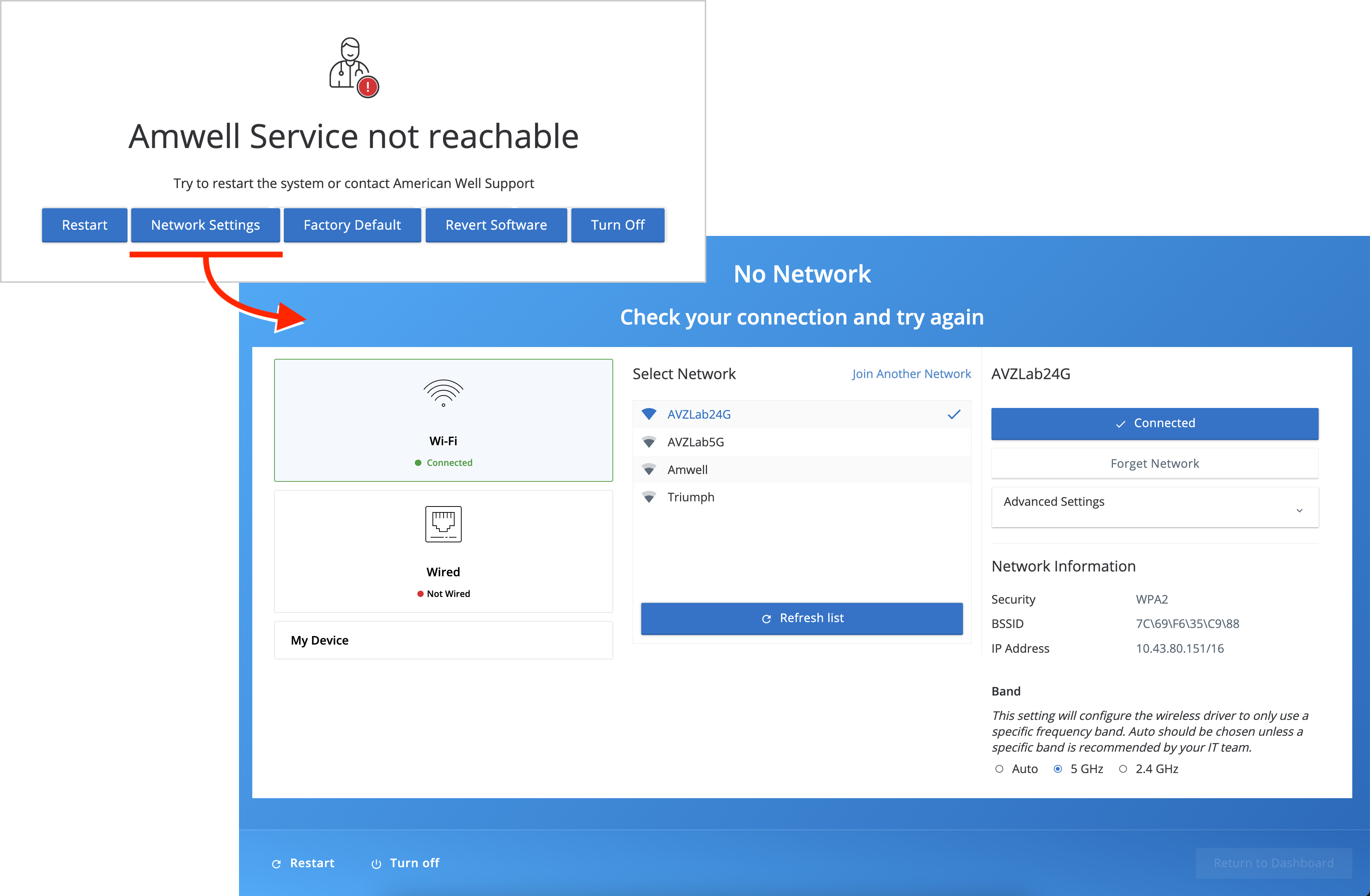
Task: Expand Advanced Settings
Action: point(1155,507)
